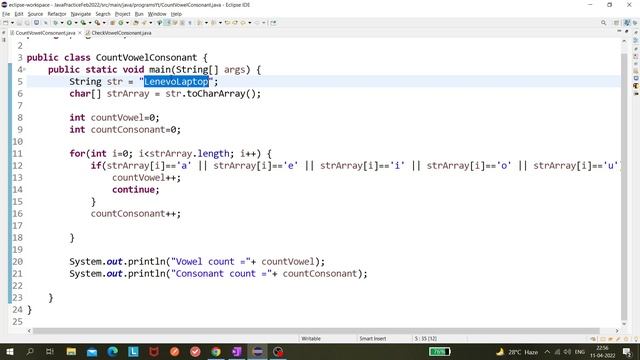Click the Coverage run toolbar icon
The image size is (640, 360).
click(x=83, y=23)
